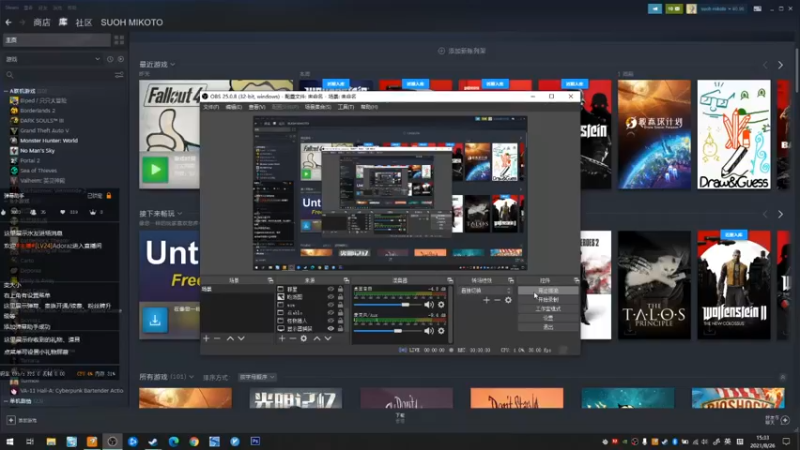Switch Steam library to grid collections view
This screenshot has height=450, width=800.
tap(119, 40)
